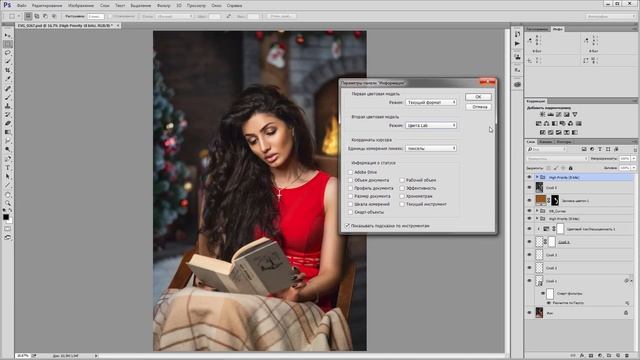Select the Crop tool
Image resolution: width=640 pixels, height=360 pixels.
8,70
